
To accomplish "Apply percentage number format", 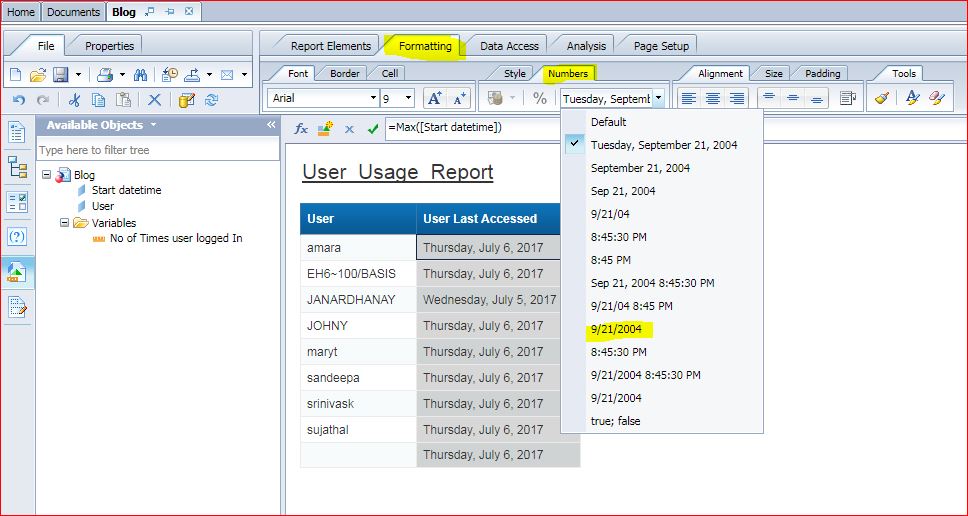I will (x=540, y=98).
